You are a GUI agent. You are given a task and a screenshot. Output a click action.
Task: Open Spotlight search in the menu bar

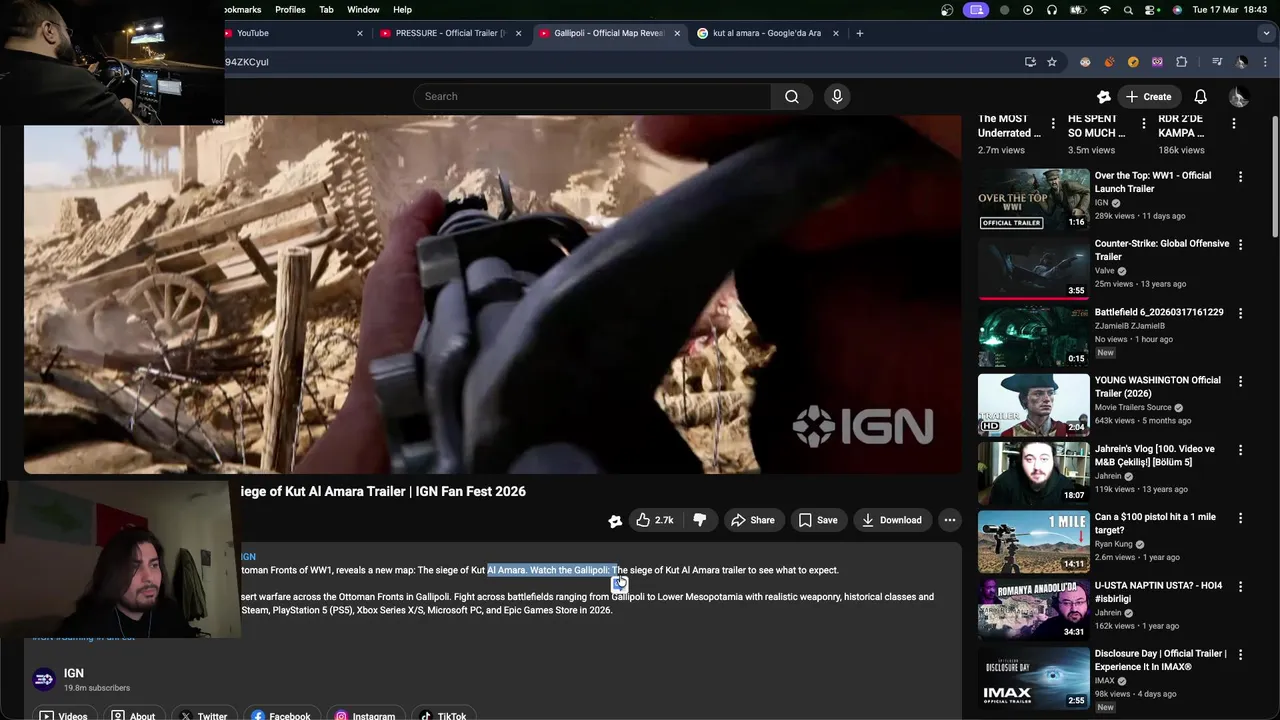coord(1128,10)
